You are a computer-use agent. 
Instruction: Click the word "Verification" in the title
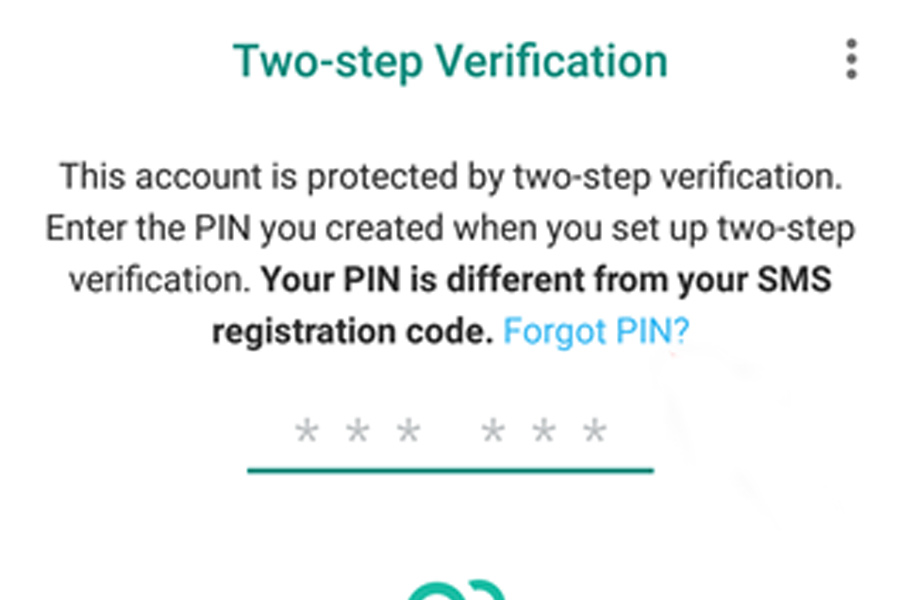(554, 61)
